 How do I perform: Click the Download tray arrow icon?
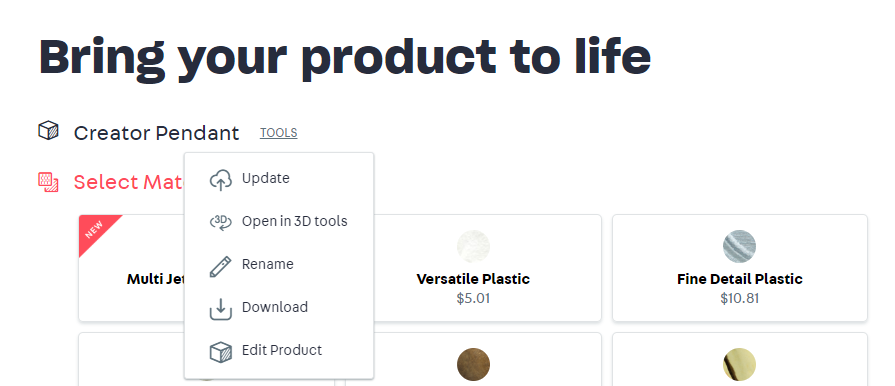click(x=220, y=309)
